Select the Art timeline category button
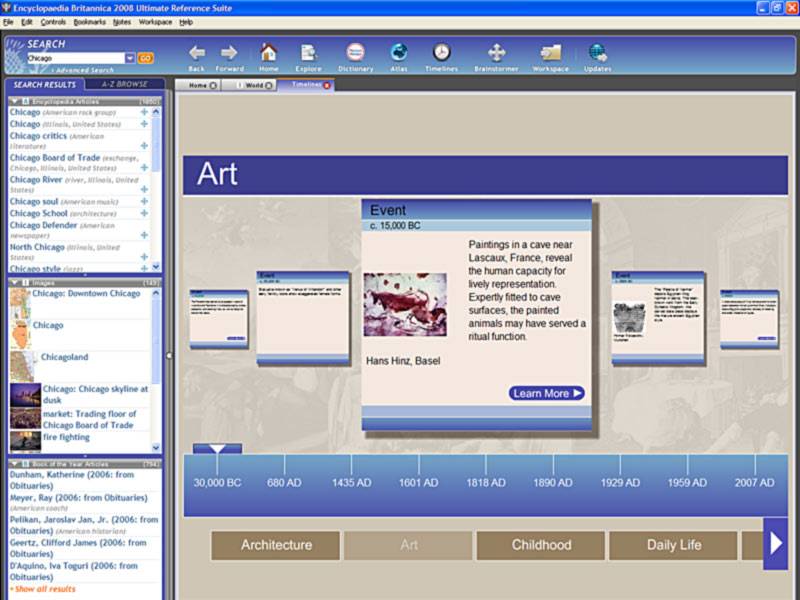The width and height of the screenshot is (800, 600). [x=408, y=545]
